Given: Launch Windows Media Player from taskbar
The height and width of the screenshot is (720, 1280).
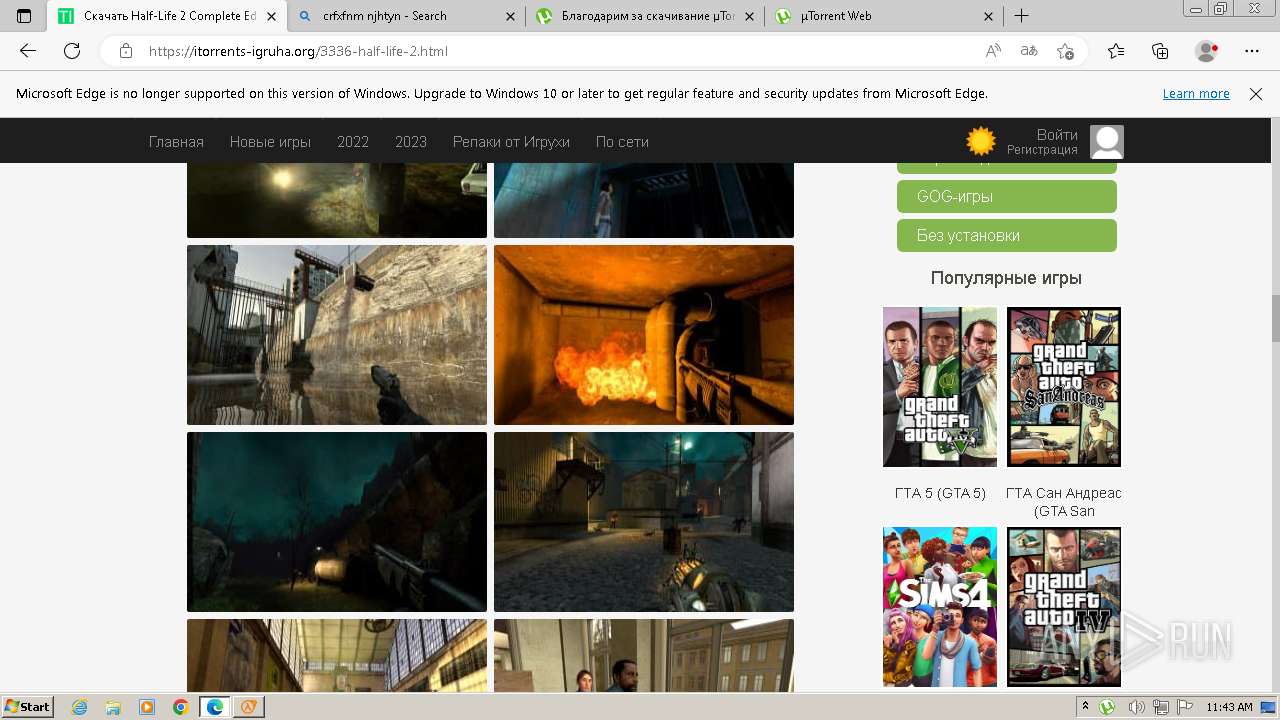Looking at the screenshot, I should click(x=147, y=707).
